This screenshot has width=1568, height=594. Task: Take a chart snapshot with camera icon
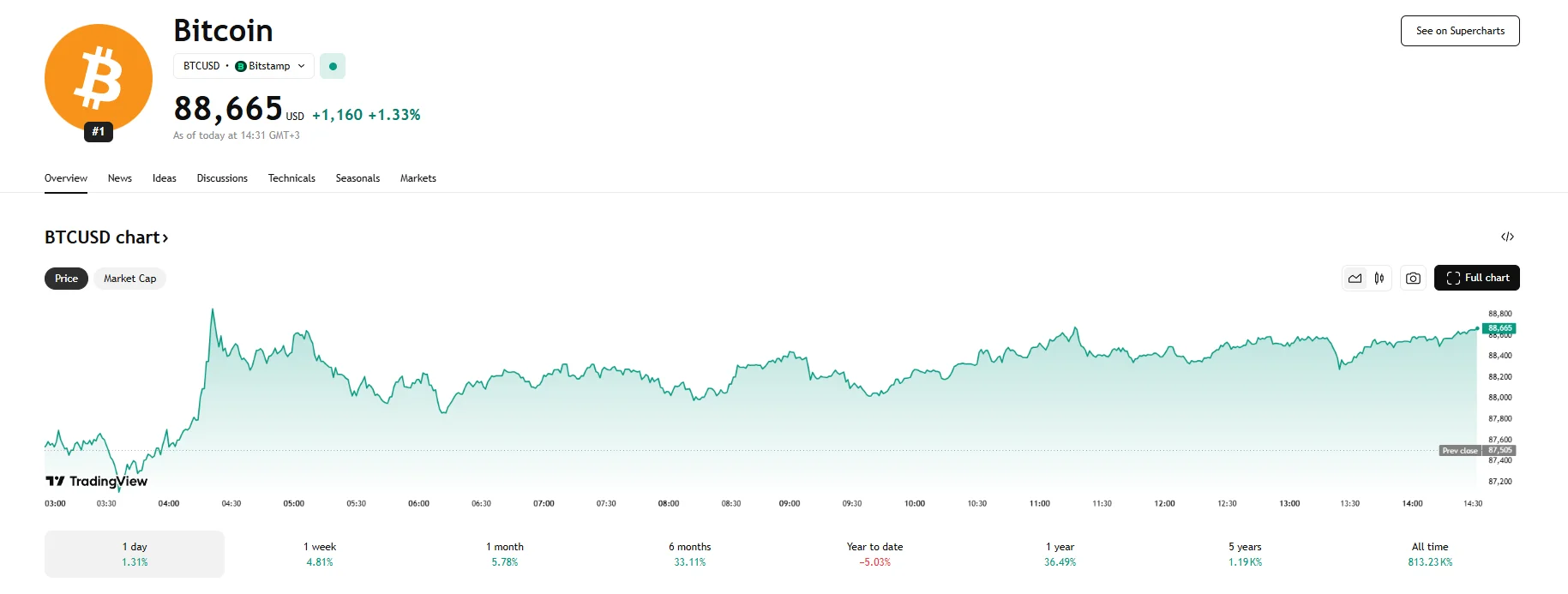click(x=1413, y=279)
